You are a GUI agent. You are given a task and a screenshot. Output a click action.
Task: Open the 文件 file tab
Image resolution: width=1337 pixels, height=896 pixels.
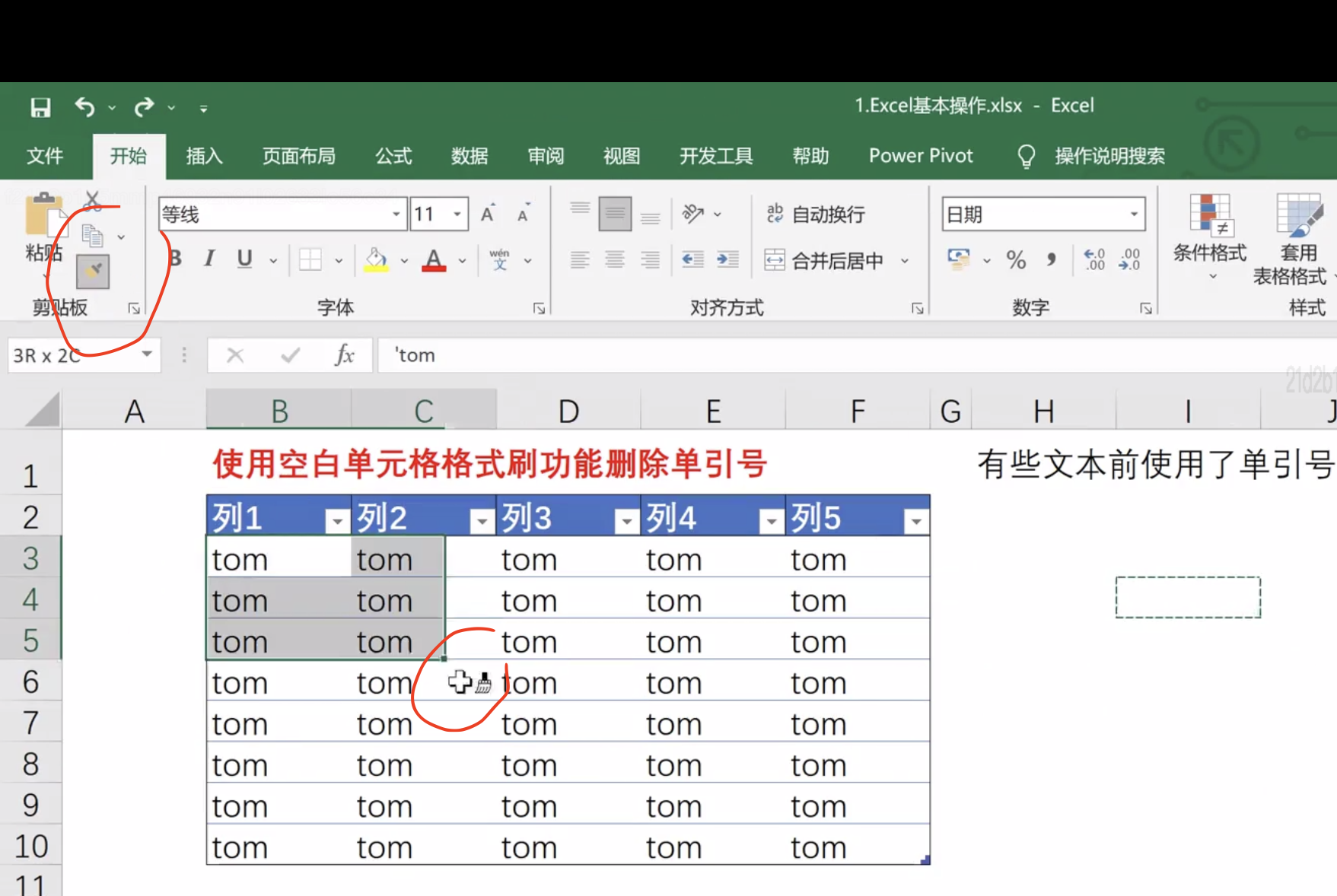tap(45, 156)
